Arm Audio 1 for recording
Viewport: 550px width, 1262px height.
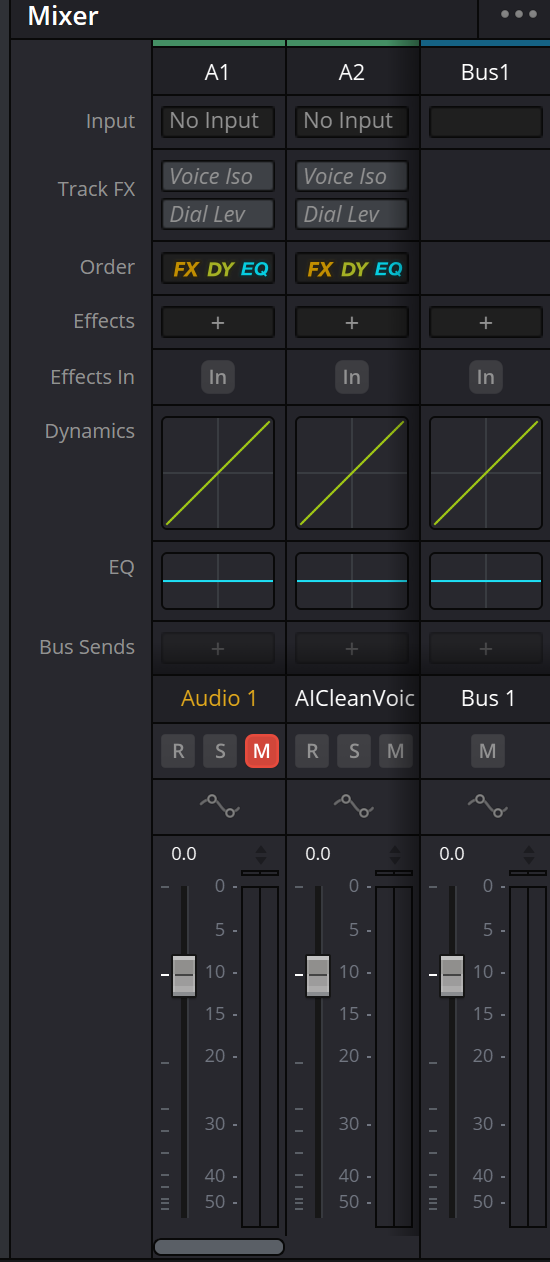click(x=178, y=751)
